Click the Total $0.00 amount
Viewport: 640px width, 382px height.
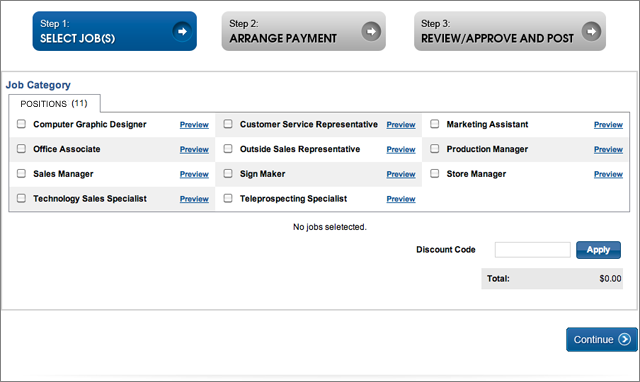(x=610, y=279)
